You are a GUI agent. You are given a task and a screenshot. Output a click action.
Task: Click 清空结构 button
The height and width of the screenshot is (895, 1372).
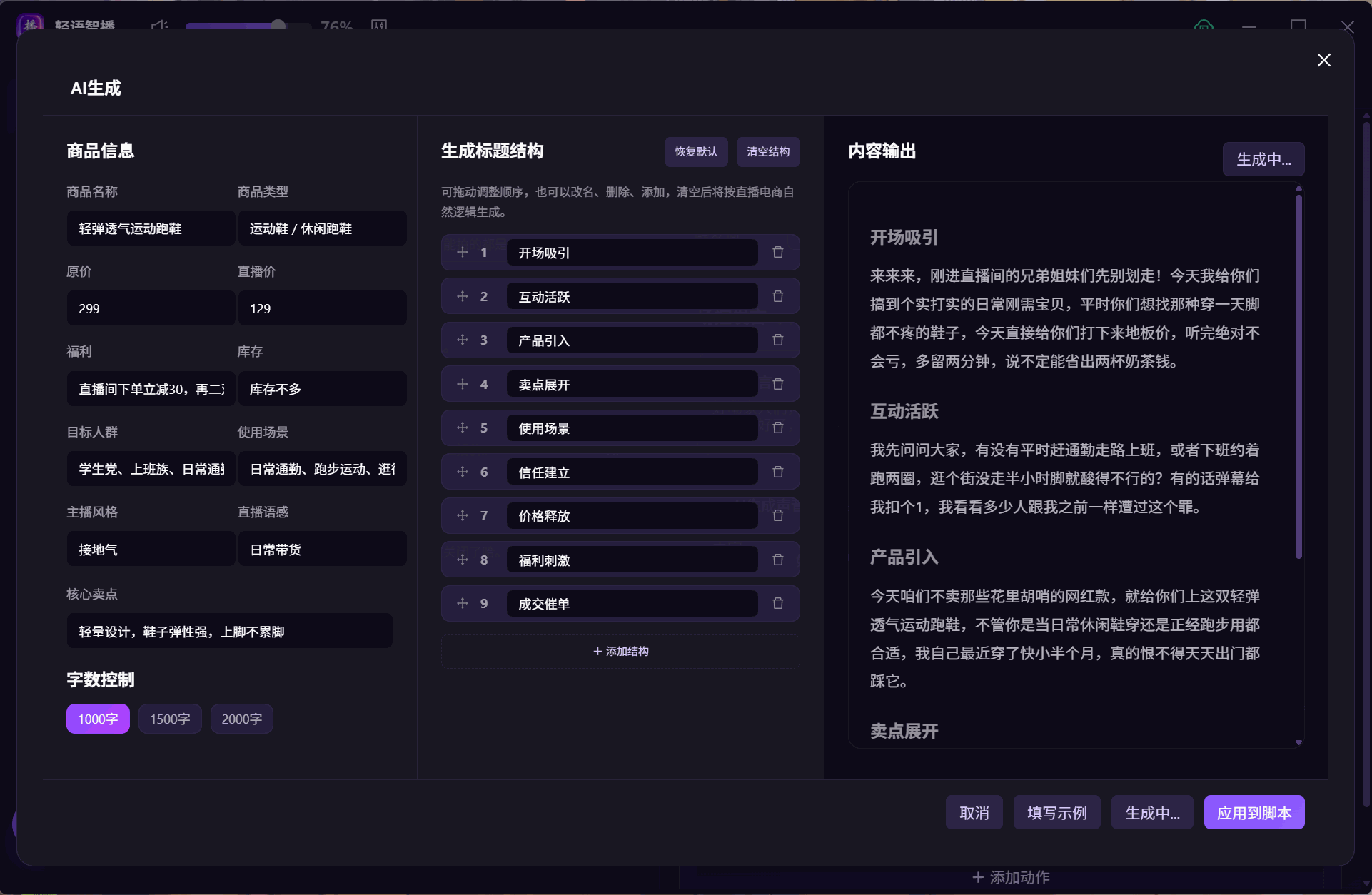768,152
